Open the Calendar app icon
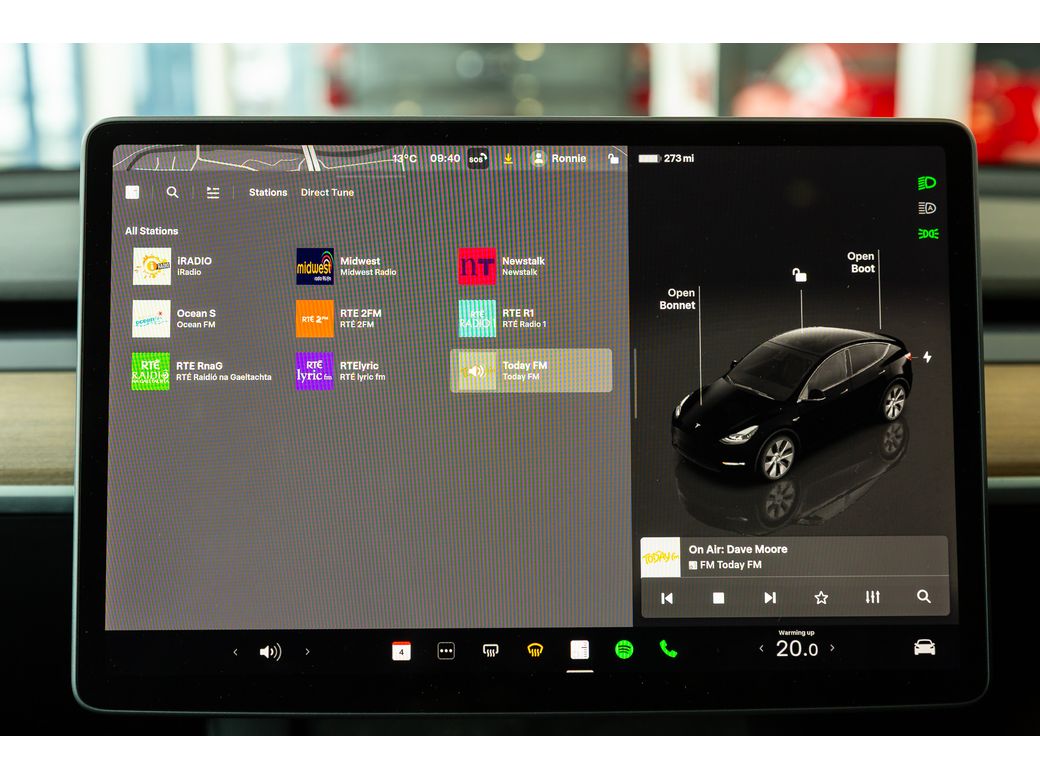Viewport: 1040px width, 780px height. click(x=401, y=651)
